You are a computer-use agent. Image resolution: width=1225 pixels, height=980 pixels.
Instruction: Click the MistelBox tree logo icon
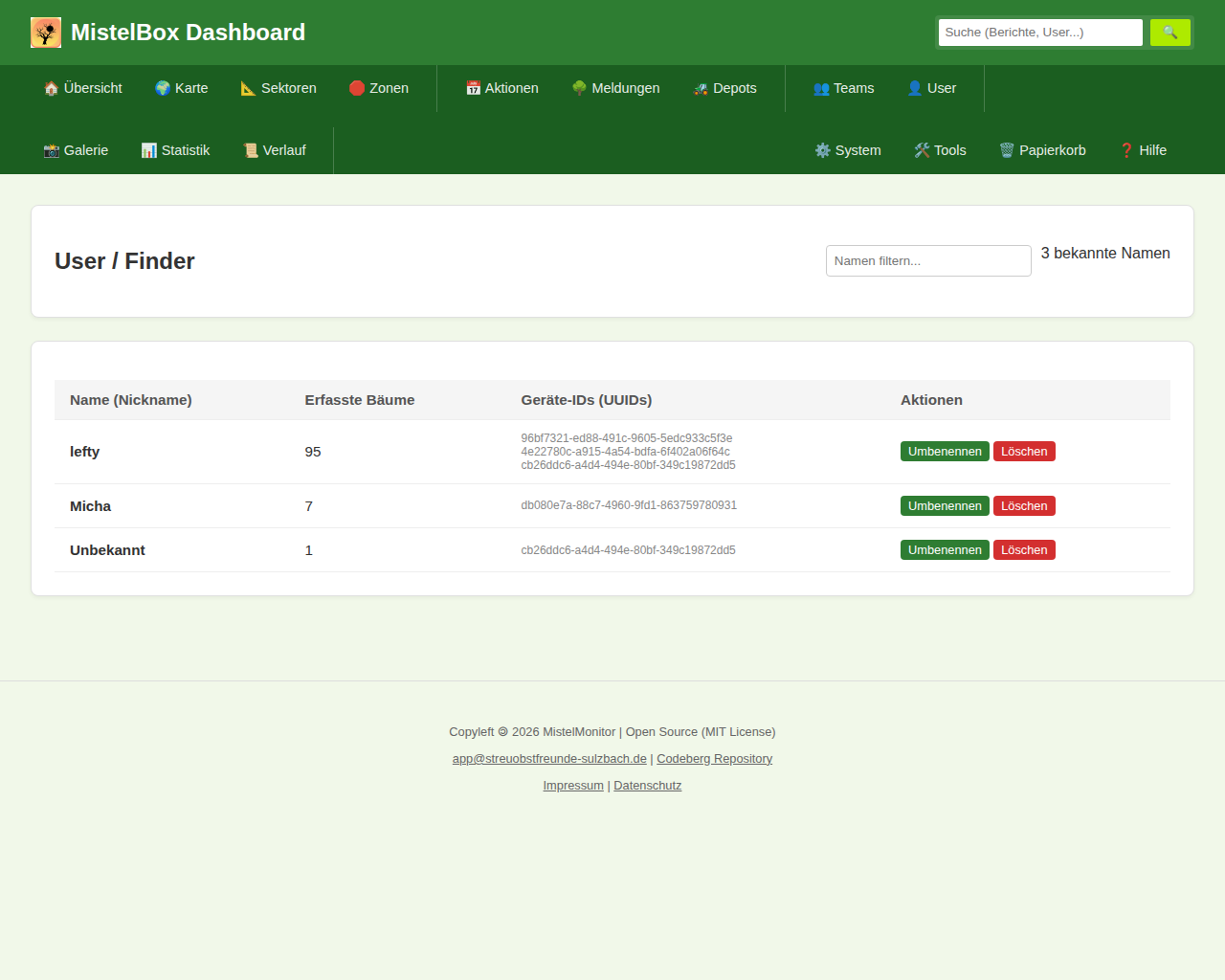(46, 33)
